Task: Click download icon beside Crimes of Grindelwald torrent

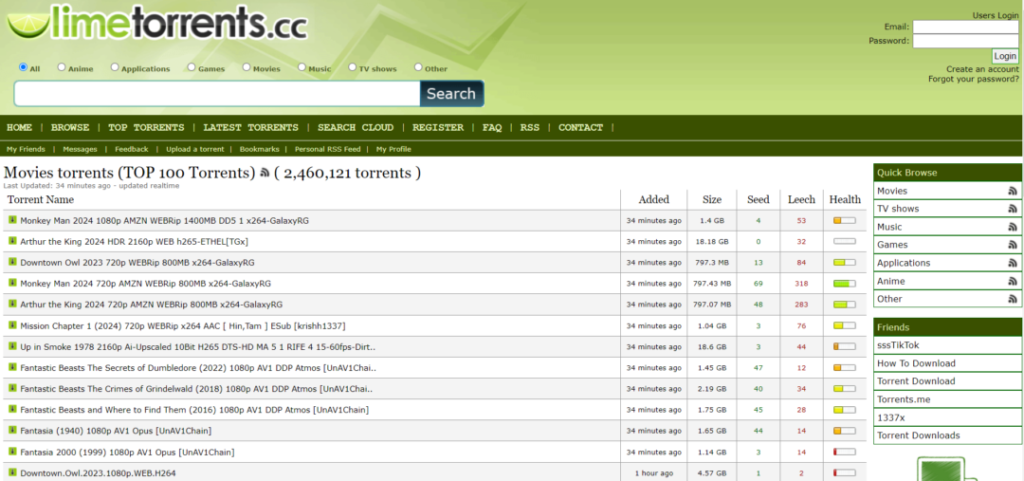Action: [x=12, y=388]
